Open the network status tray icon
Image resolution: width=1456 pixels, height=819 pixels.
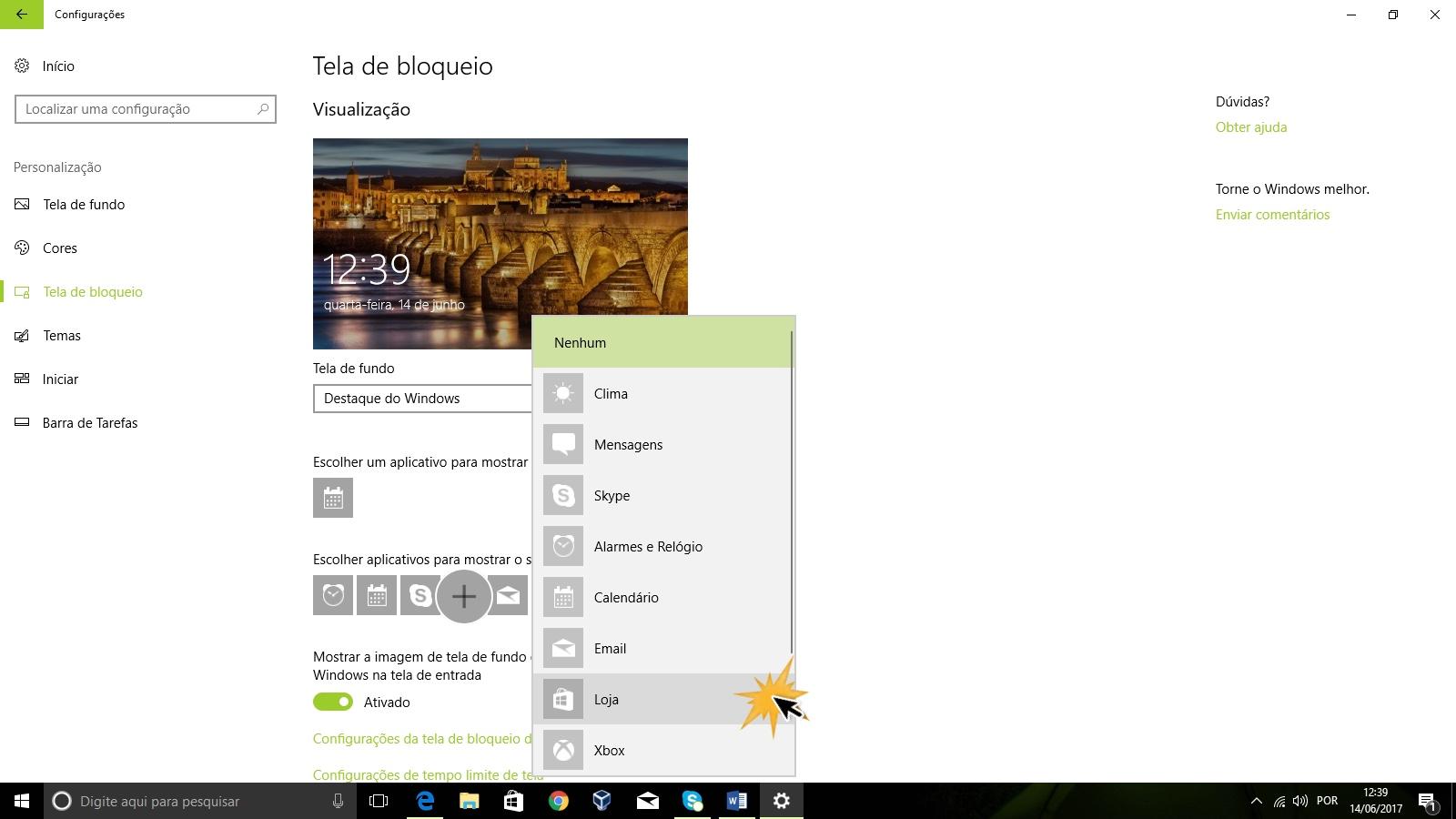1279,801
